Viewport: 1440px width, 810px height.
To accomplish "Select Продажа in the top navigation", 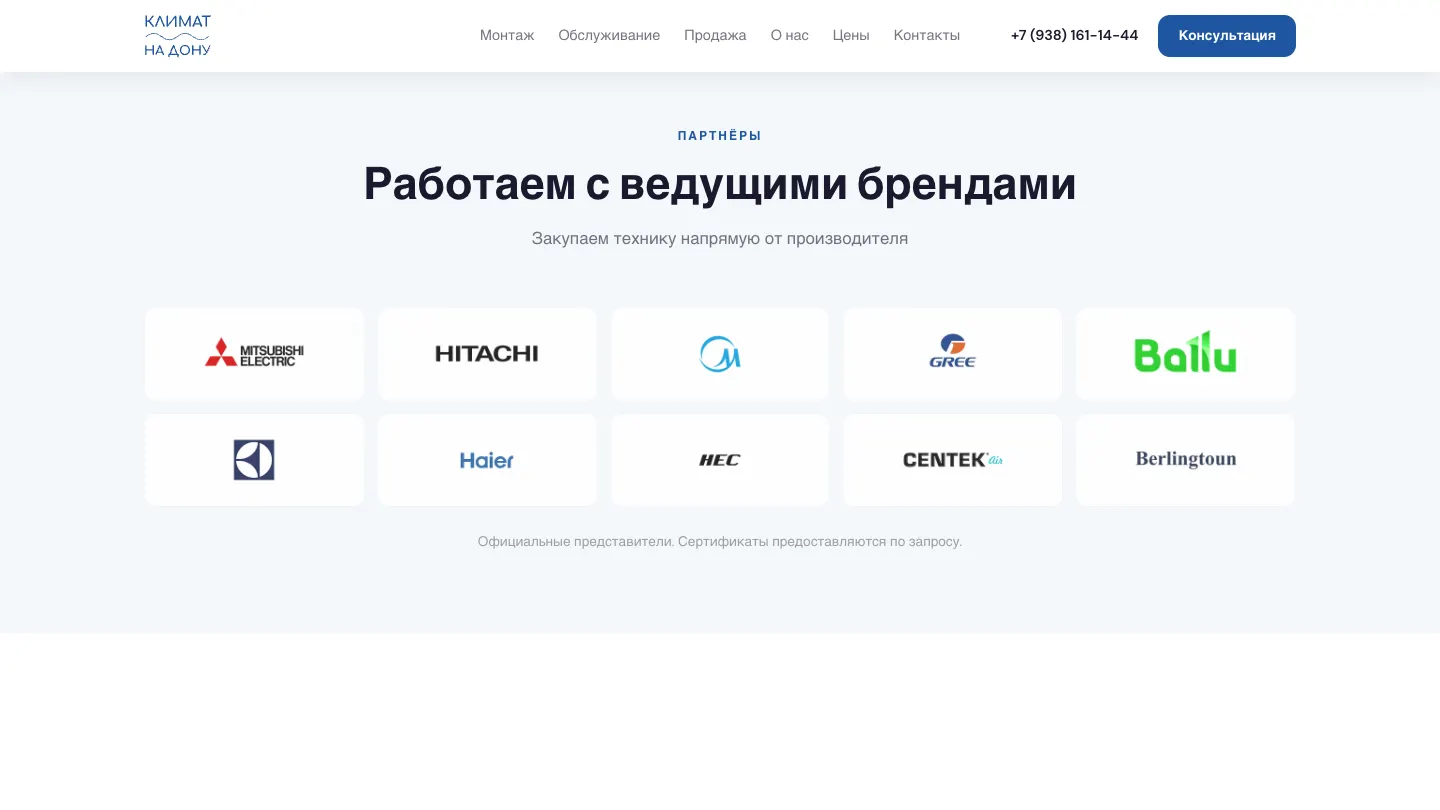I will tap(715, 35).
